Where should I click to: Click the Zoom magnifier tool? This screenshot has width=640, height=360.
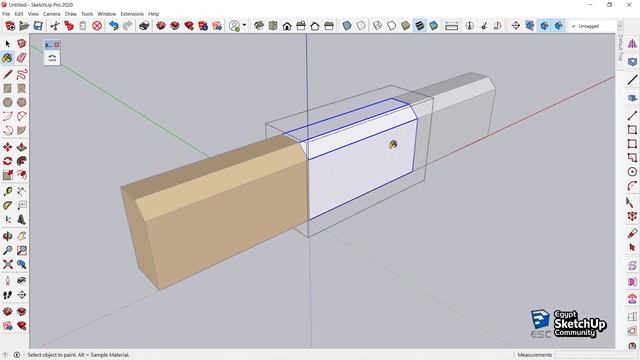pyautogui.click(x=7, y=250)
